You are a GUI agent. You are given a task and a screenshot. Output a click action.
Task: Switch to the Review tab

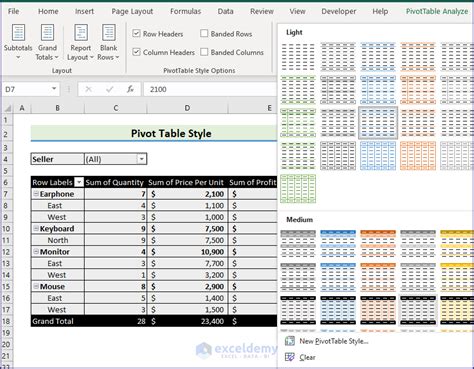pyautogui.click(x=262, y=11)
